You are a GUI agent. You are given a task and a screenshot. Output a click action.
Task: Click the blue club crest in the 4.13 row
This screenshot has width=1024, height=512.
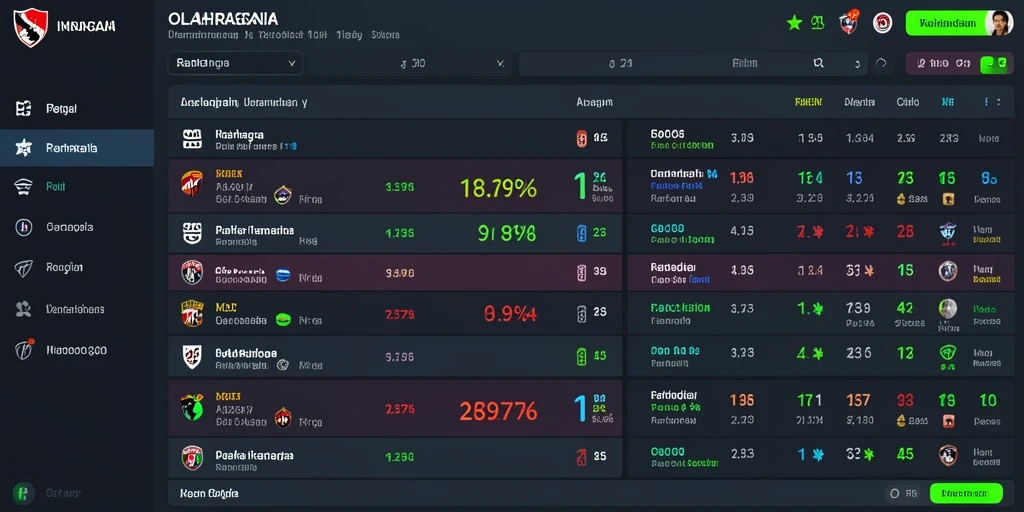pyautogui.click(x=948, y=232)
